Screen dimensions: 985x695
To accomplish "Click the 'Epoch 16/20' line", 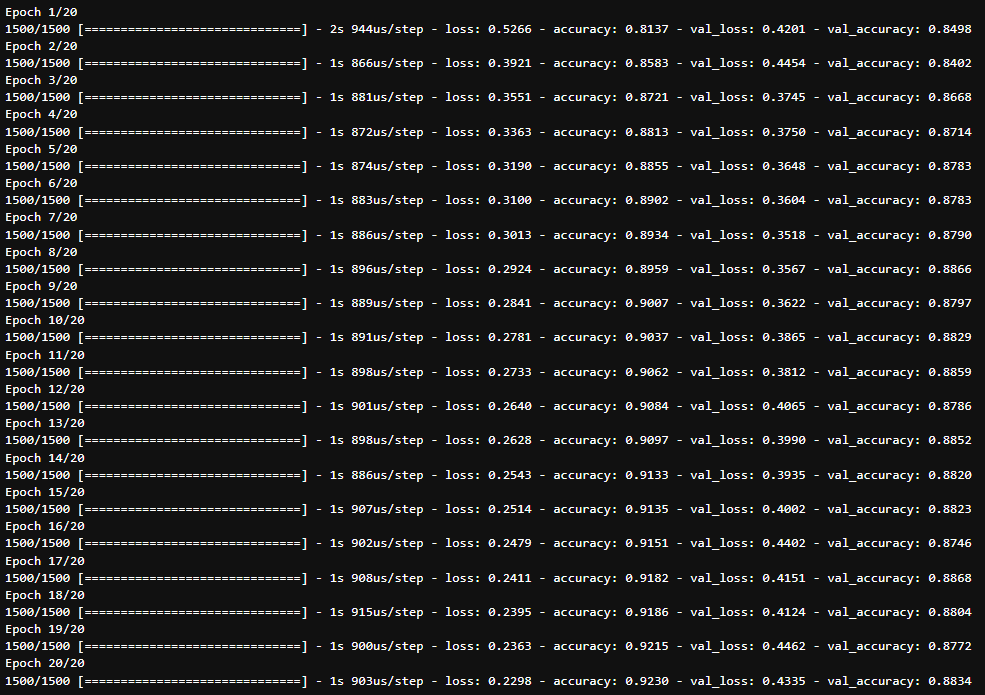I will point(45,526).
